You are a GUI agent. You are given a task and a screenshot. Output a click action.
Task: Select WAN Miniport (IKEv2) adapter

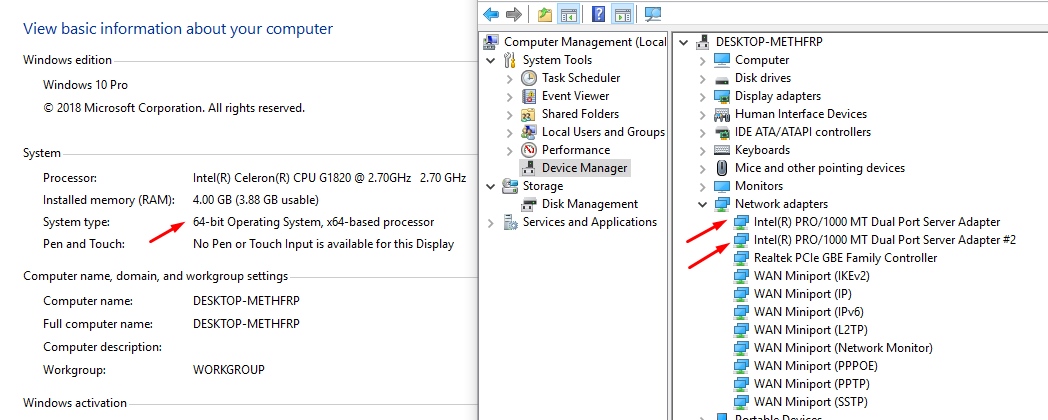click(x=812, y=276)
